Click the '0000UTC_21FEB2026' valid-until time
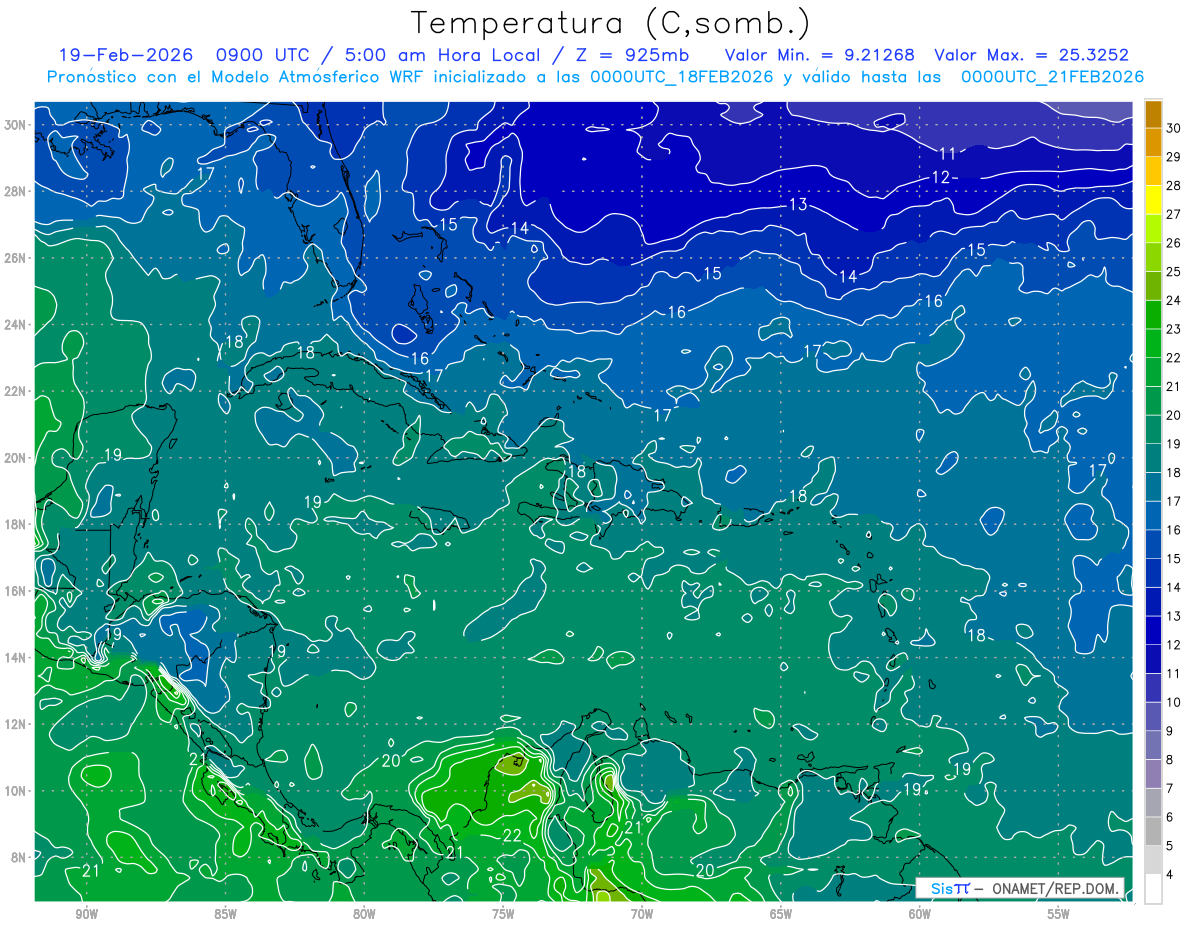The height and width of the screenshot is (927, 1200). pyautogui.click(x=1051, y=77)
